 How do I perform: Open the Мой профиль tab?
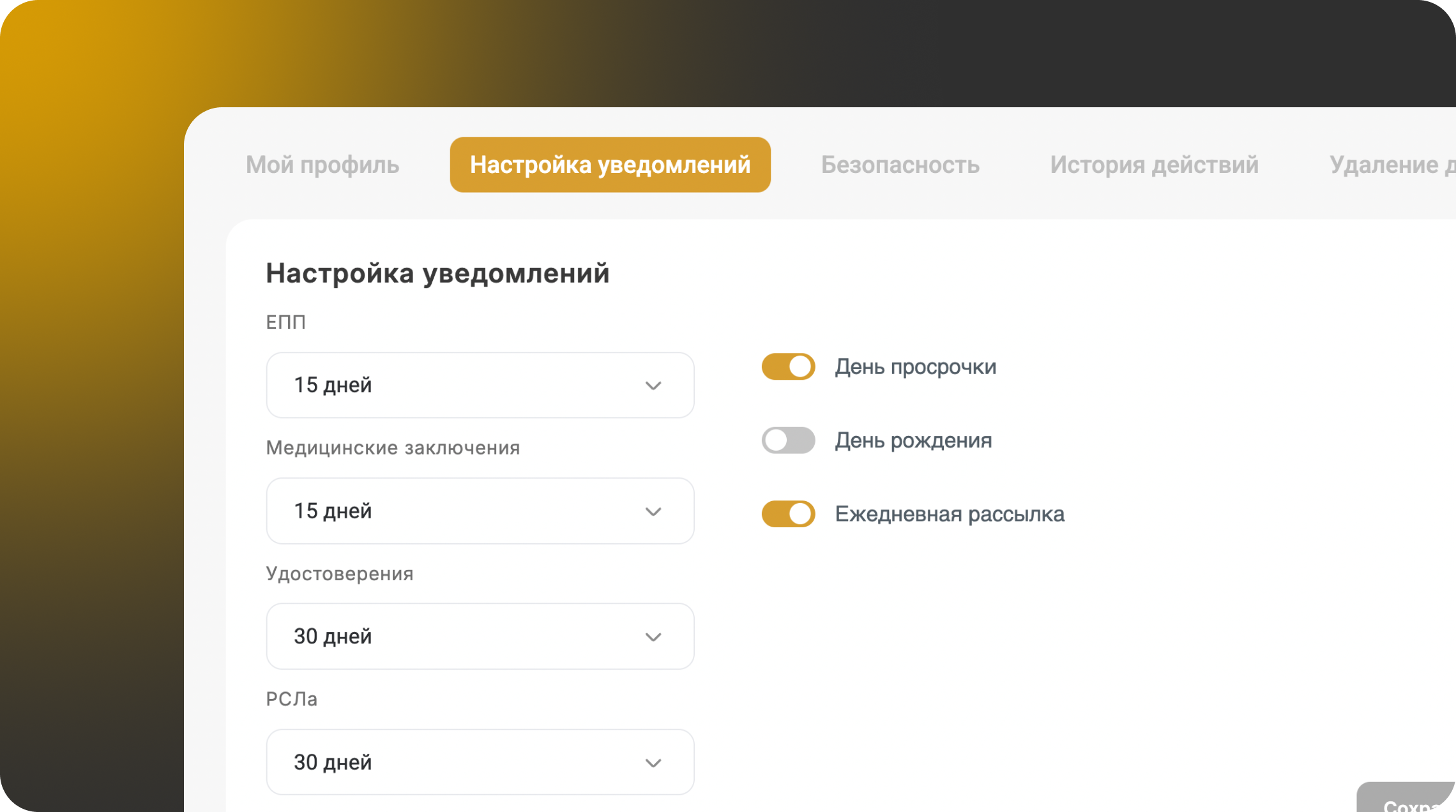tap(322, 165)
